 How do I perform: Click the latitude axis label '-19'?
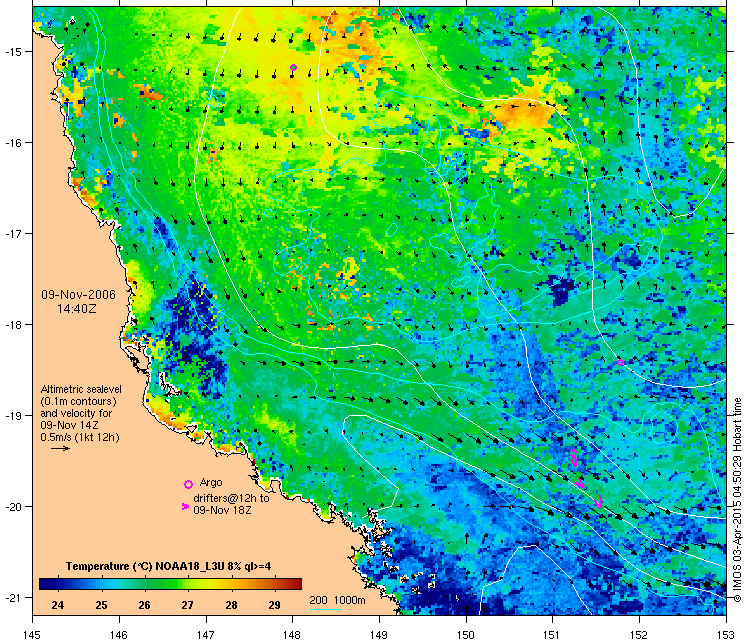click(12, 415)
